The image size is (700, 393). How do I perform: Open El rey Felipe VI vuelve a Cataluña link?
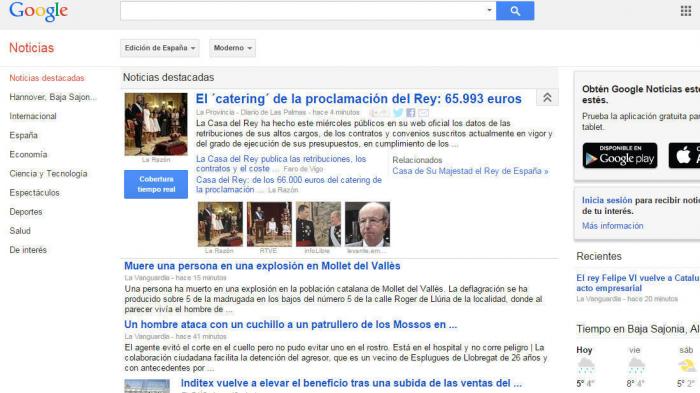pyautogui.click(x=638, y=283)
